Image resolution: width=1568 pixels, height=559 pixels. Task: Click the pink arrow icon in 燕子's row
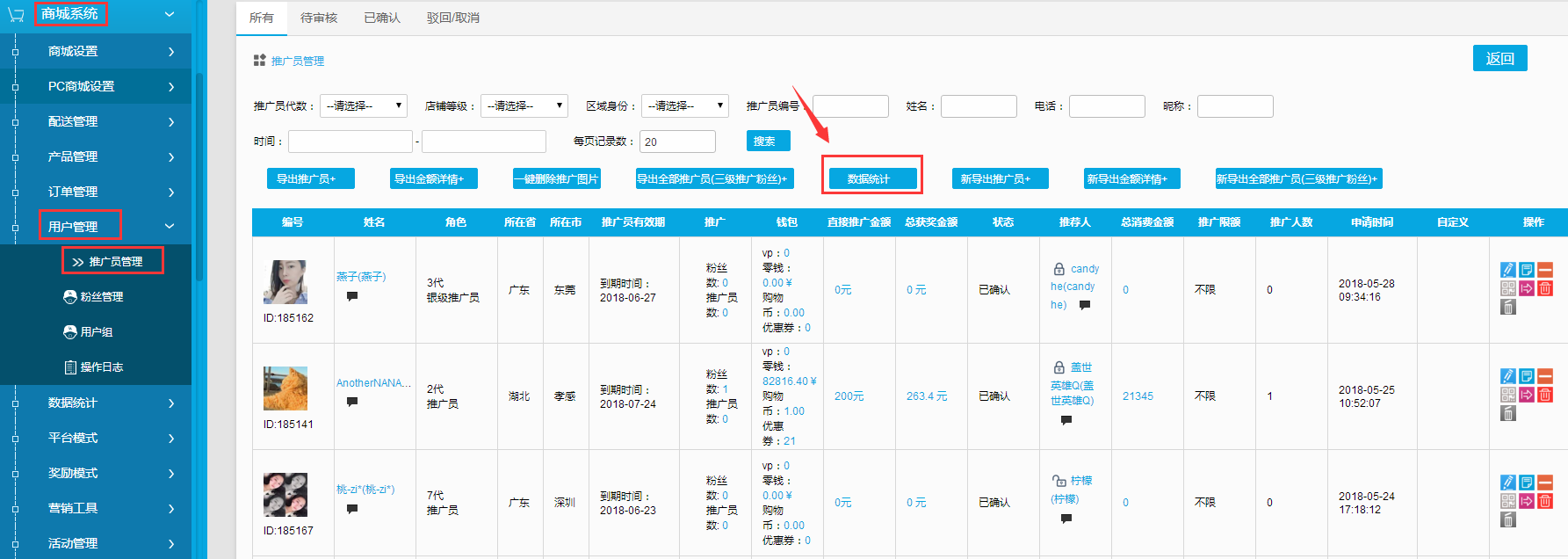pyautogui.click(x=1527, y=288)
